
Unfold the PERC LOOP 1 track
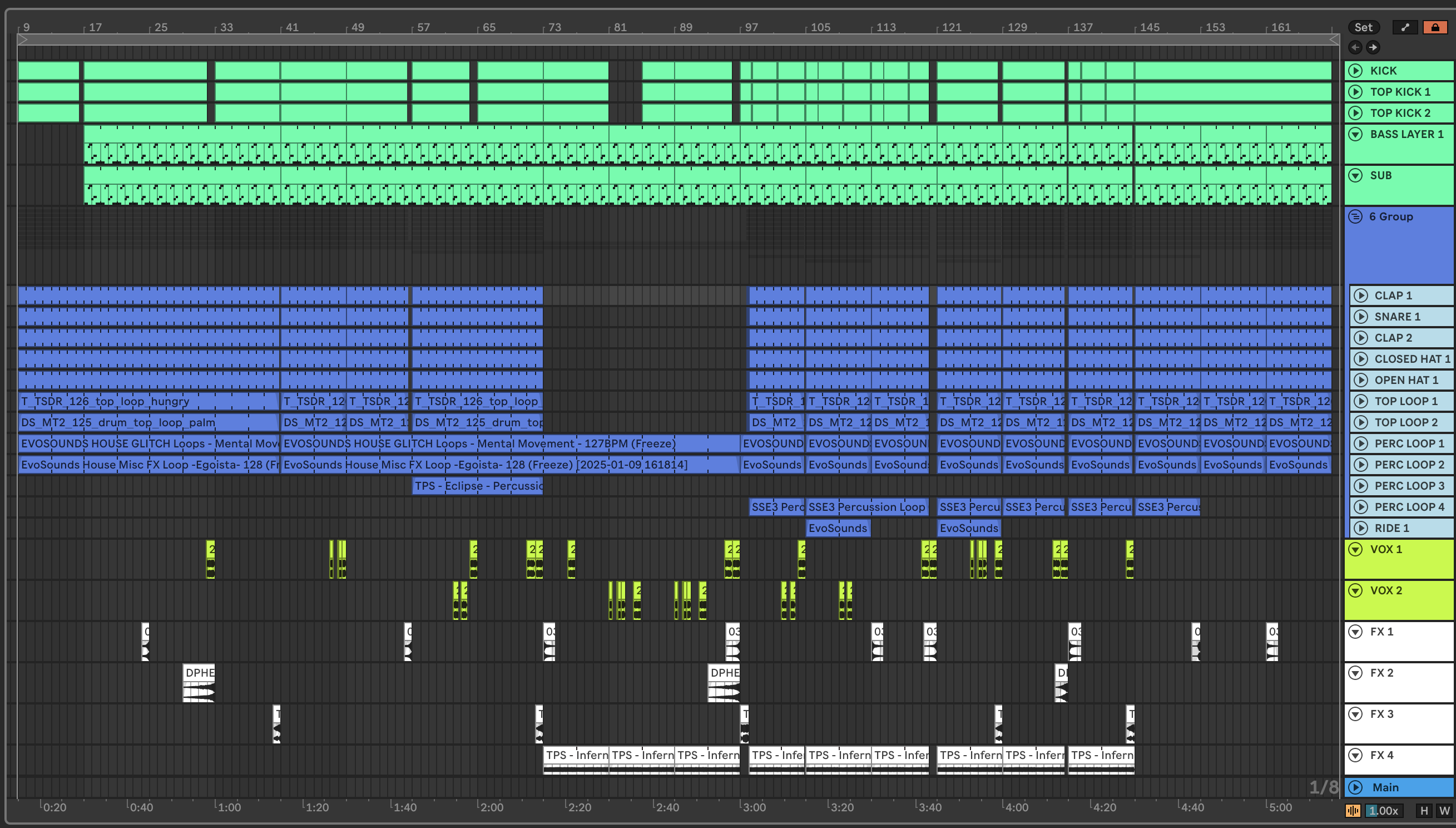pyautogui.click(x=1360, y=443)
